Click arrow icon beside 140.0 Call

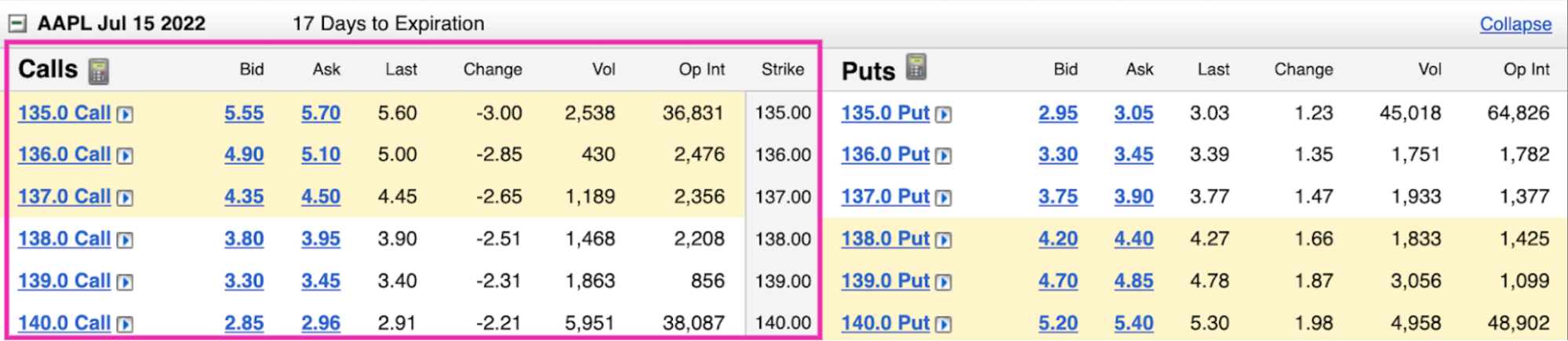[x=125, y=324]
